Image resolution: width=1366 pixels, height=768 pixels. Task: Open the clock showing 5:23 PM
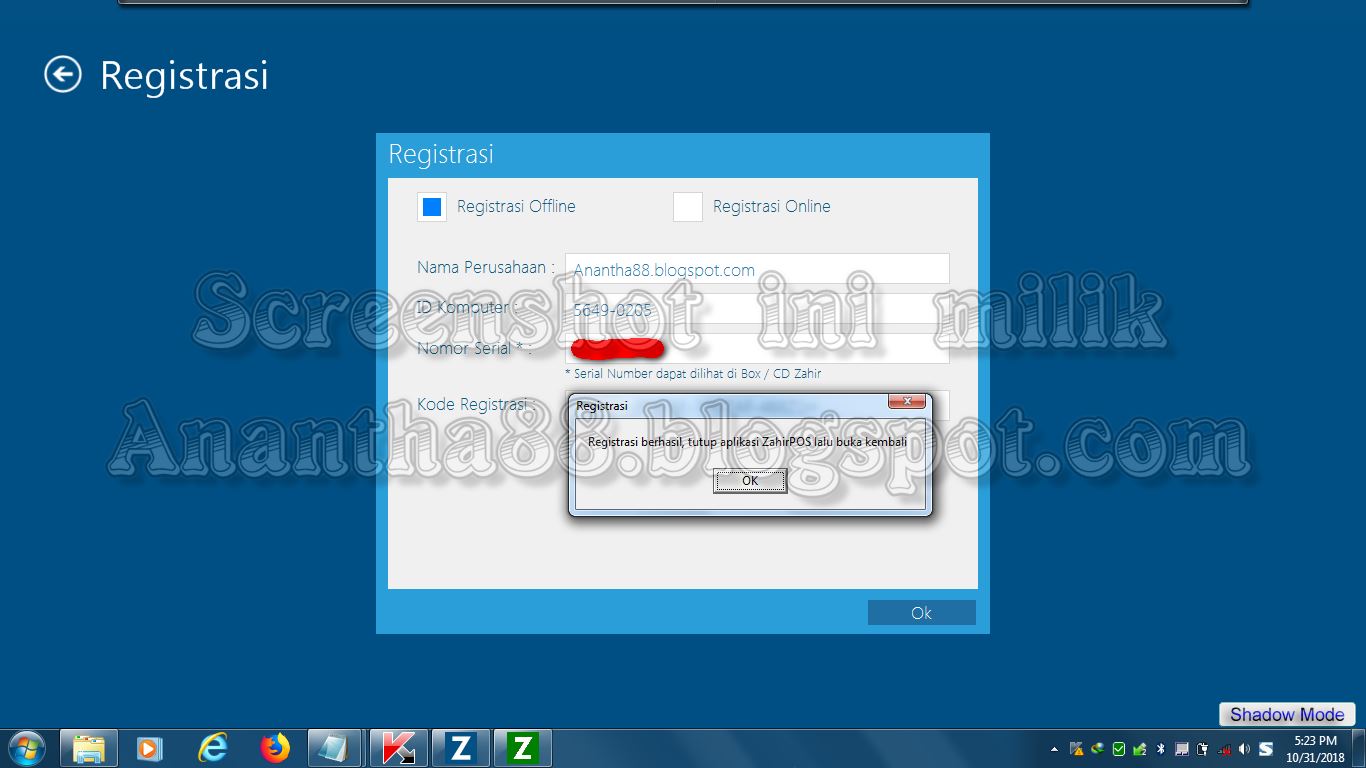(1315, 749)
